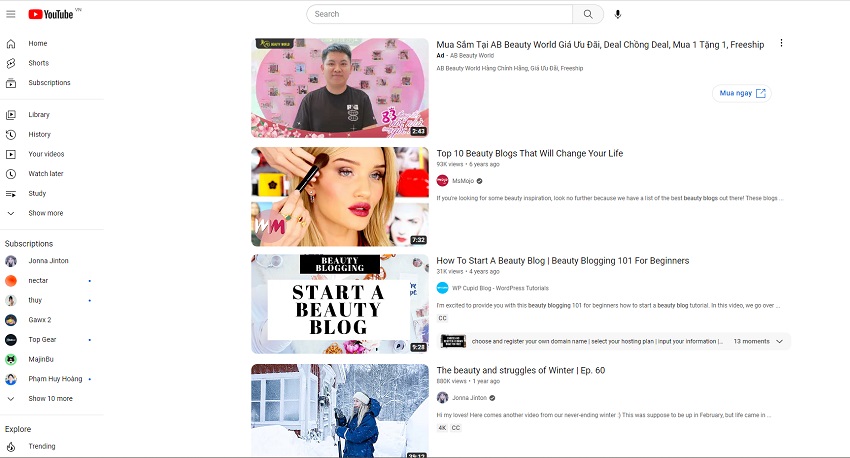The width and height of the screenshot is (850, 458).
Task: Click WP Cupid Blog - WordPress Tutorials name
Action: [500, 288]
